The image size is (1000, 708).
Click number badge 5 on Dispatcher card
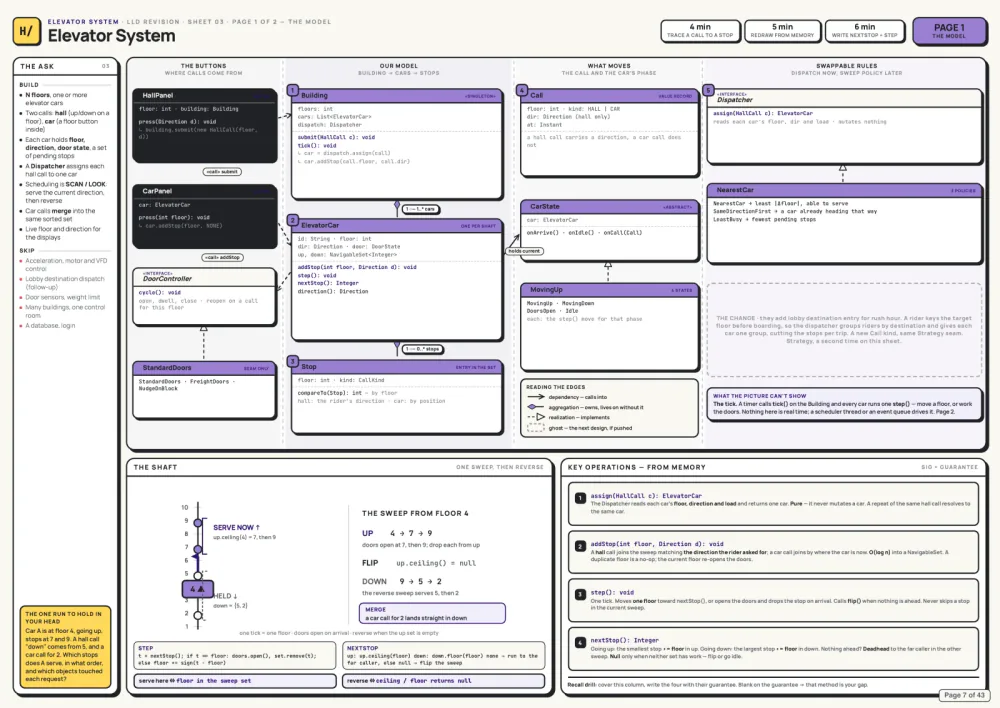(x=708, y=91)
